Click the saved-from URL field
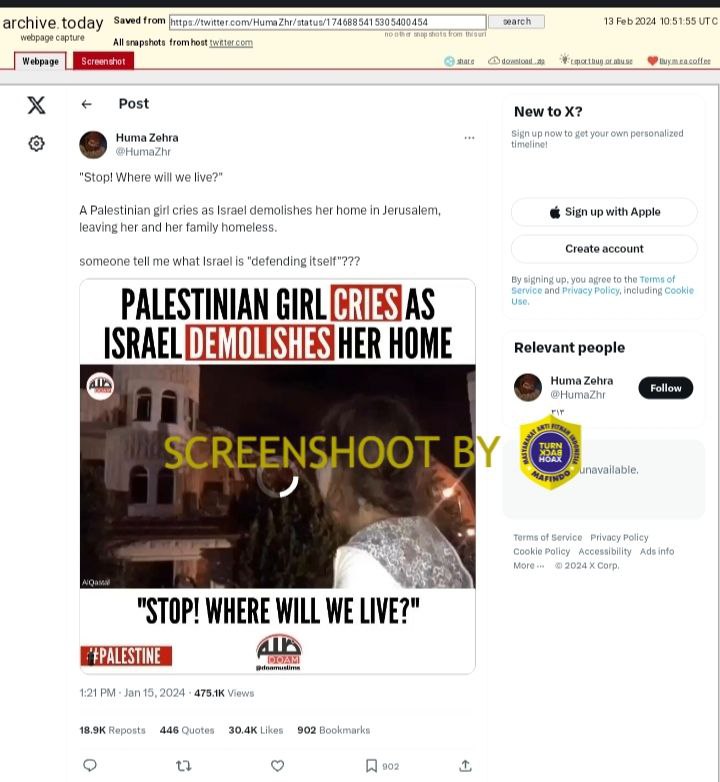Viewport: 720px width, 782px height. pos(328,22)
